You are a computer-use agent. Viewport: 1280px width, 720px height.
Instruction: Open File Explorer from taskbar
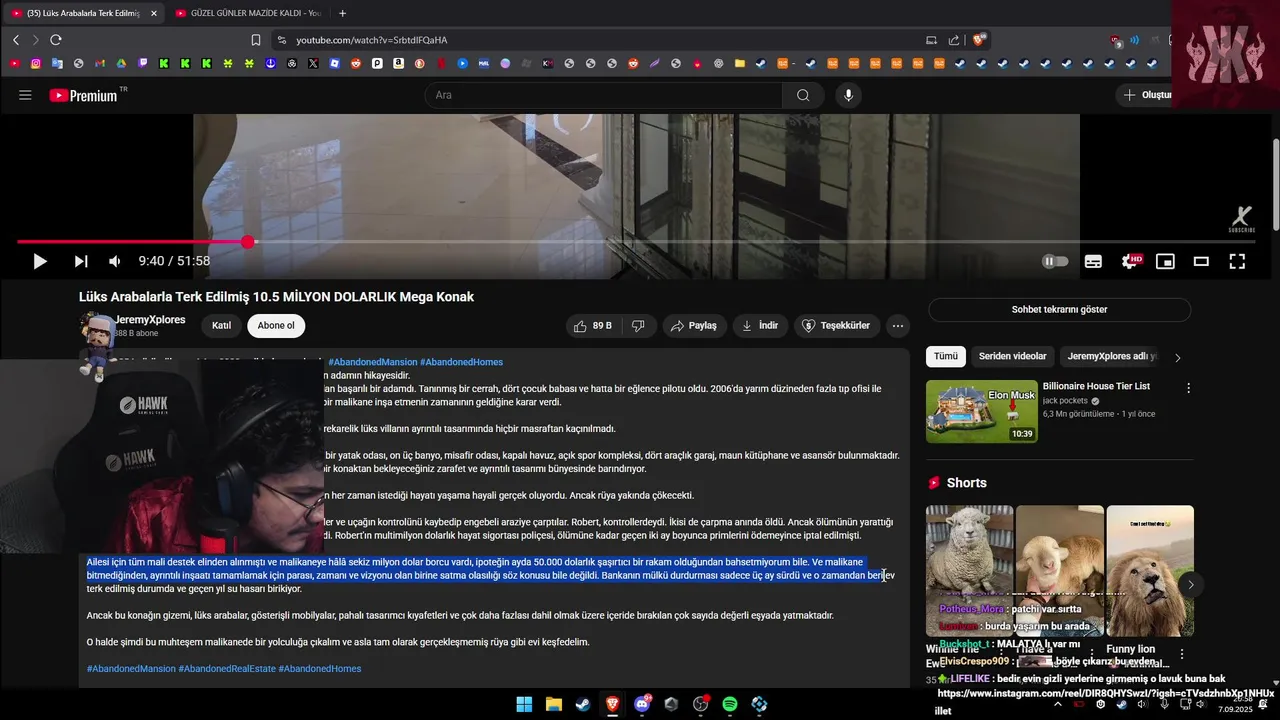click(x=553, y=705)
